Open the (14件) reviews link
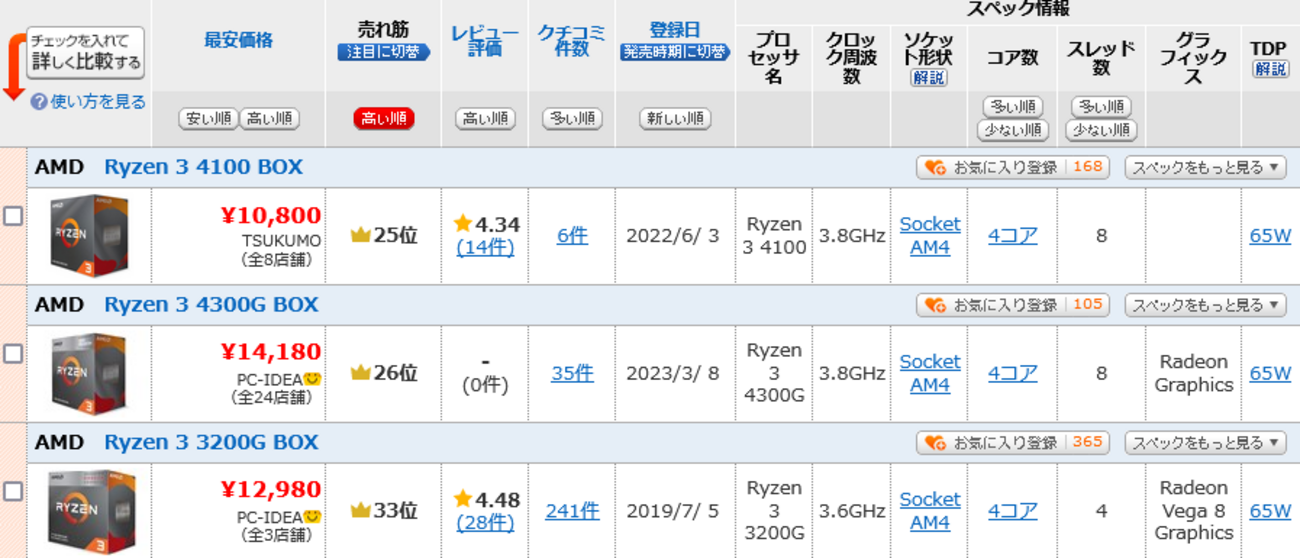1300x558 pixels. (x=485, y=247)
